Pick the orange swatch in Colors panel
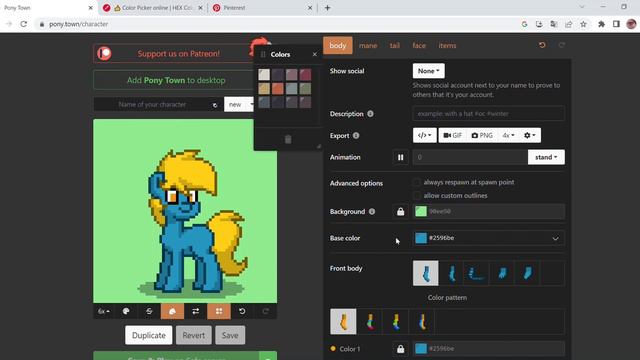Screen dimensions: 640x360 click(x=278, y=88)
